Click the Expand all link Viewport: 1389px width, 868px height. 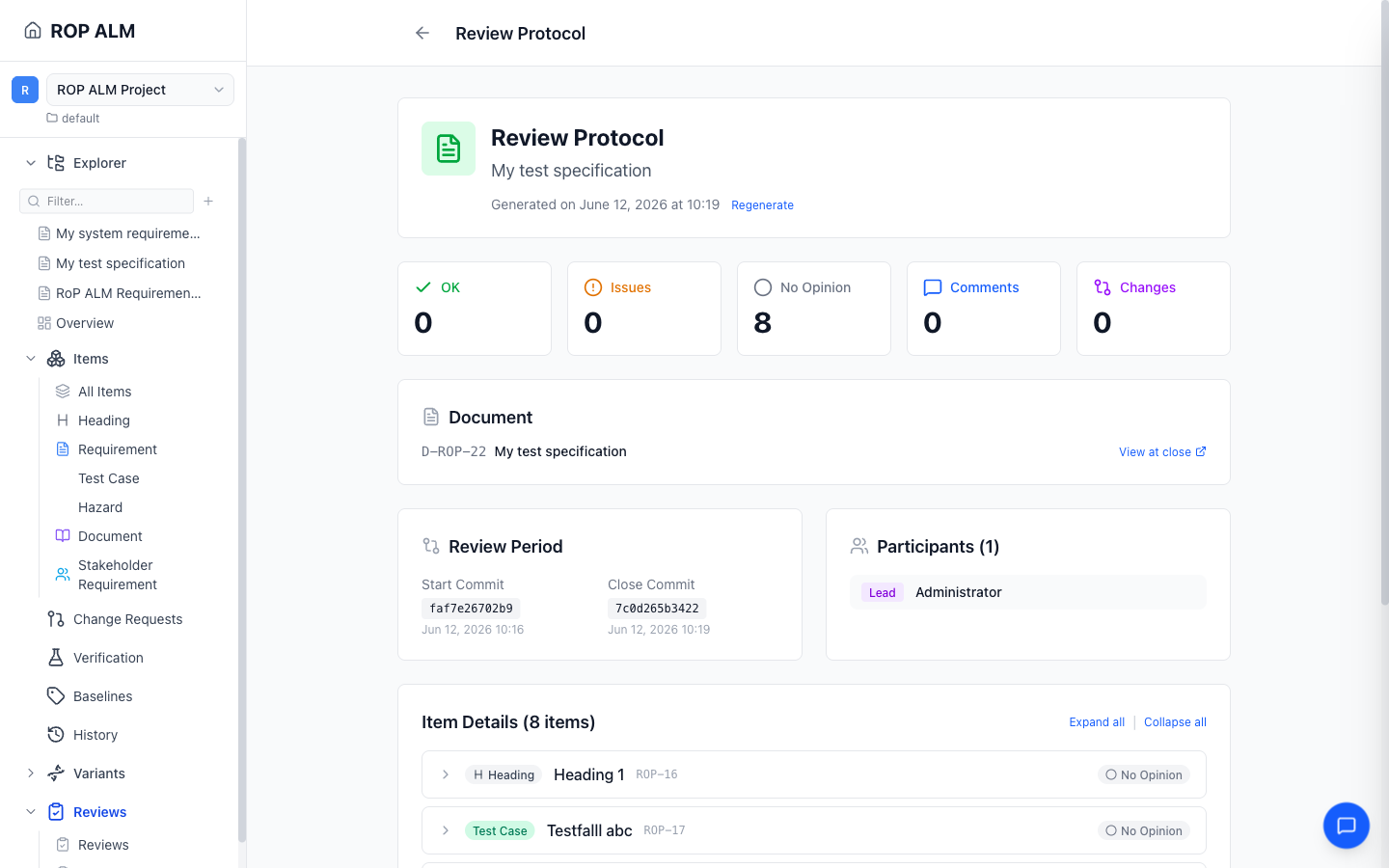point(1097,722)
